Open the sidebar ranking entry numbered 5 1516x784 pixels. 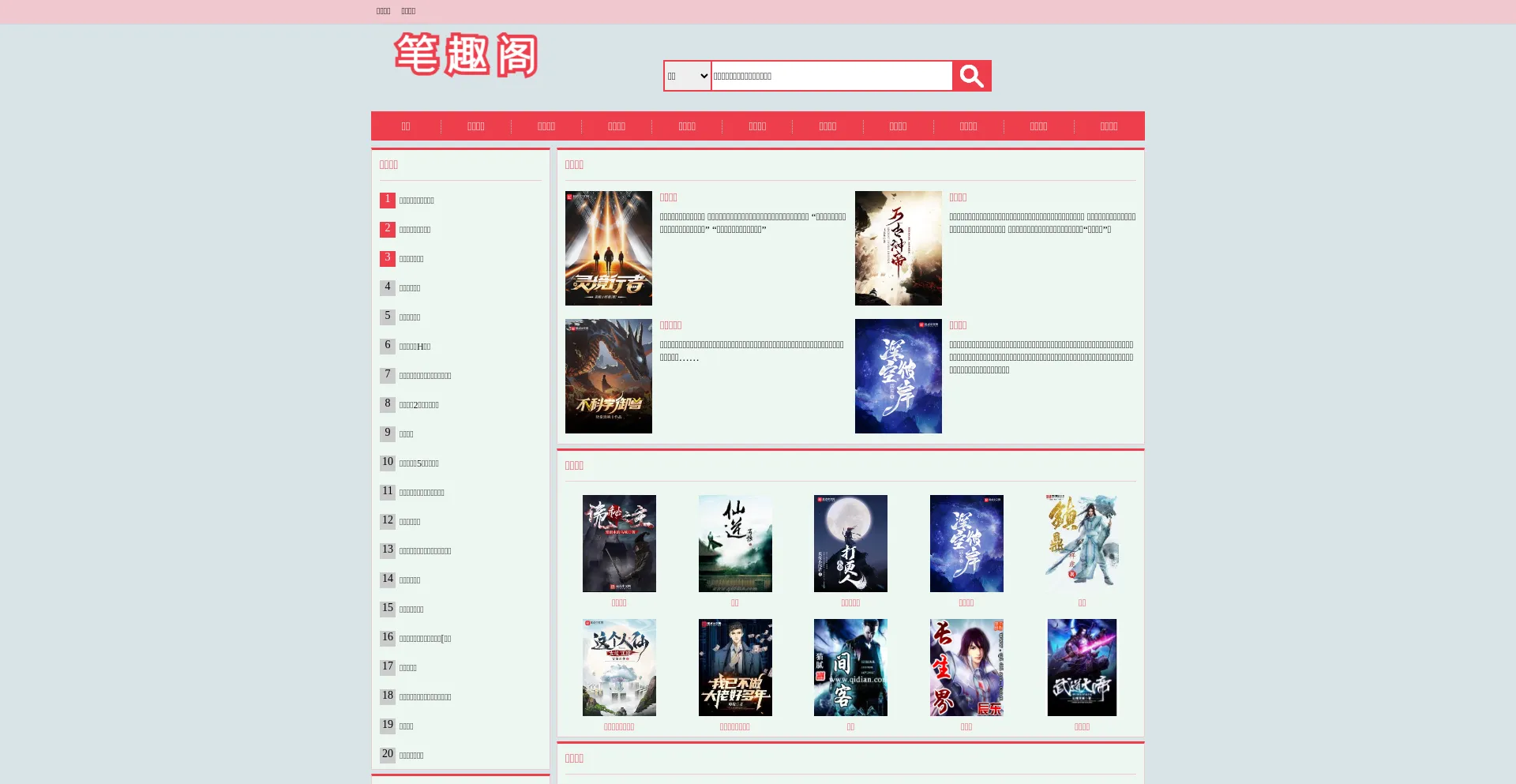410,317
